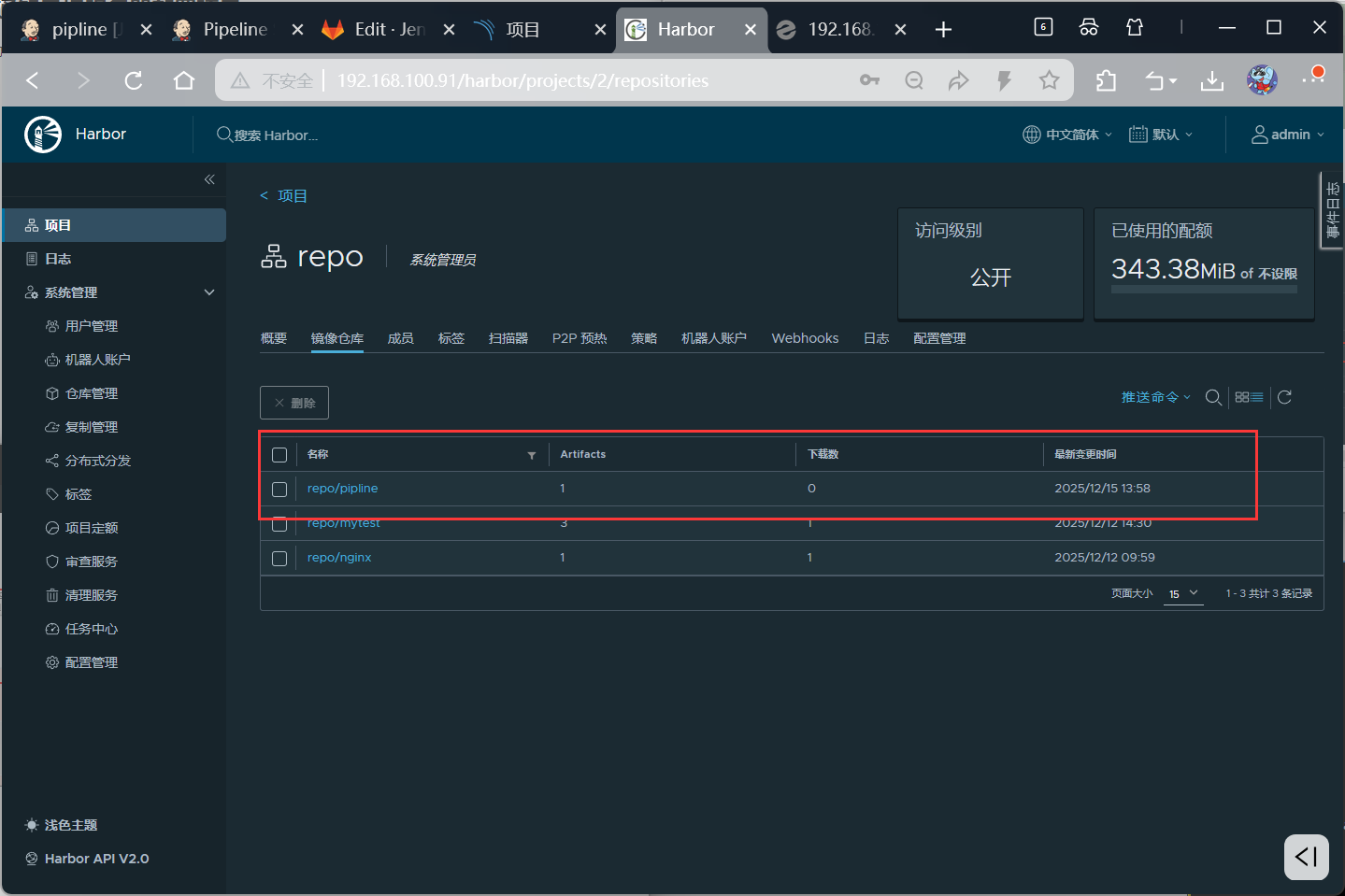Open 任务中心 in sidebar

92,629
